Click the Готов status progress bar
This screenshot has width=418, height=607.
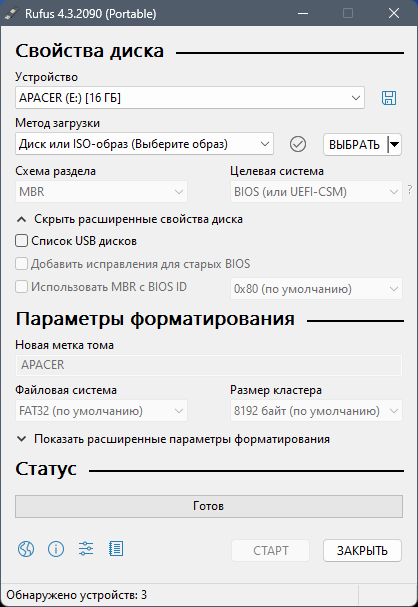pyautogui.click(x=209, y=506)
